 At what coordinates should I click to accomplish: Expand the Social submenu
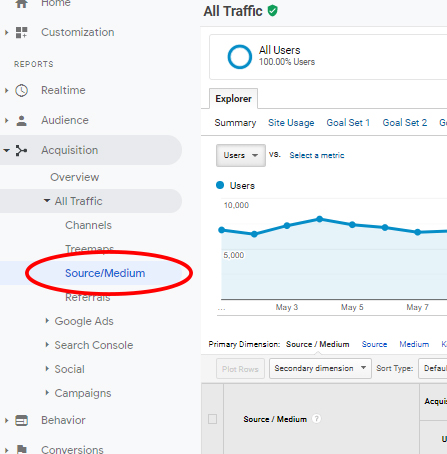coord(47,369)
